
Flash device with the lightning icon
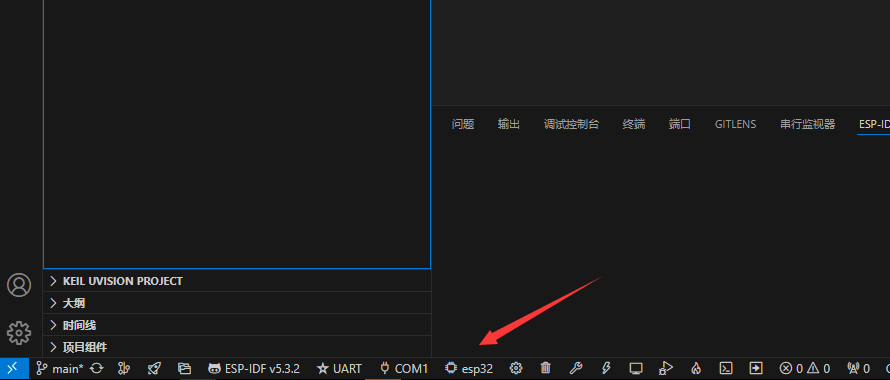point(606,369)
